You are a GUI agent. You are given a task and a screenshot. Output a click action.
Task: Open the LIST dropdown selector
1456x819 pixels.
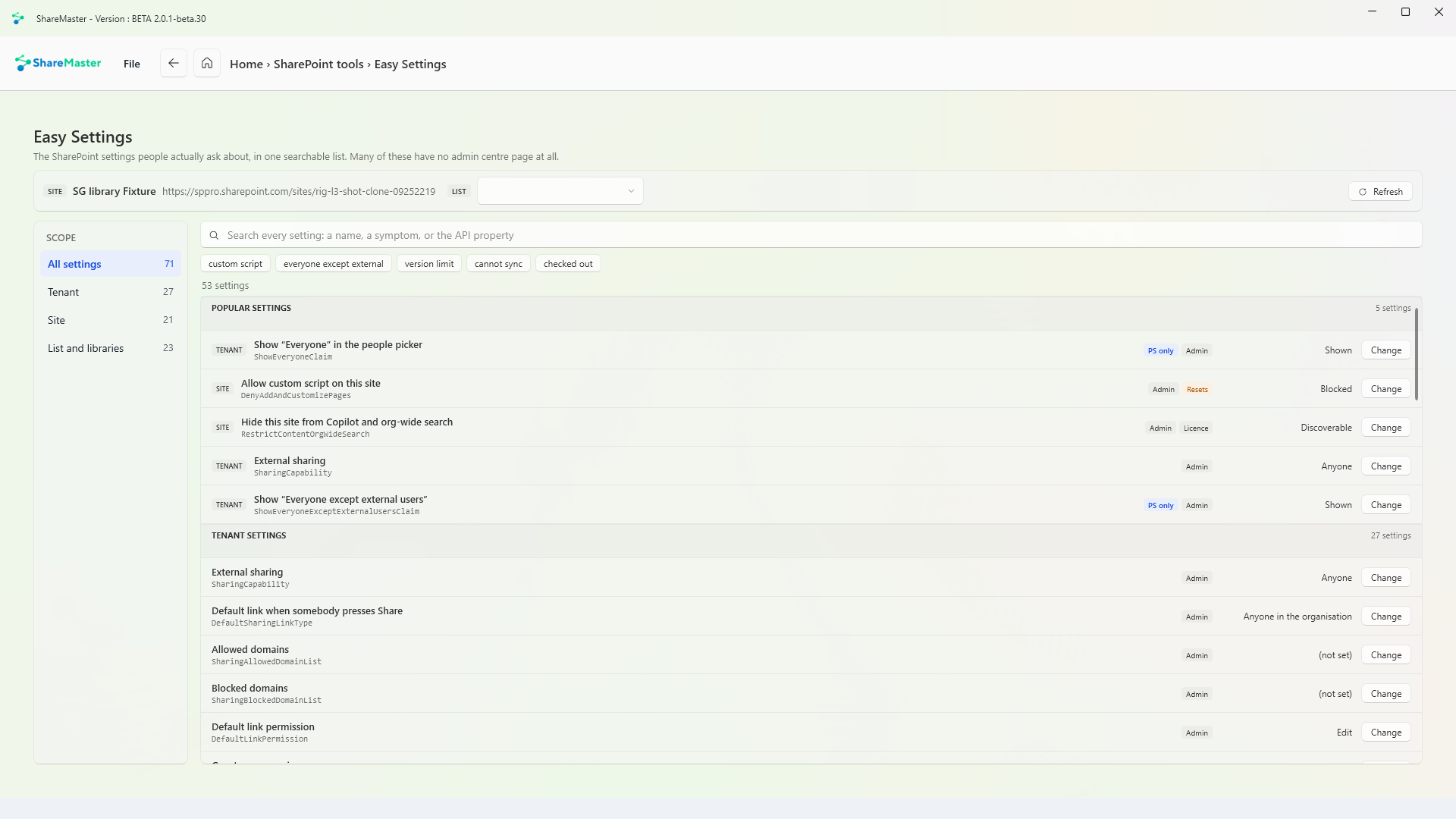pos(560,191)
